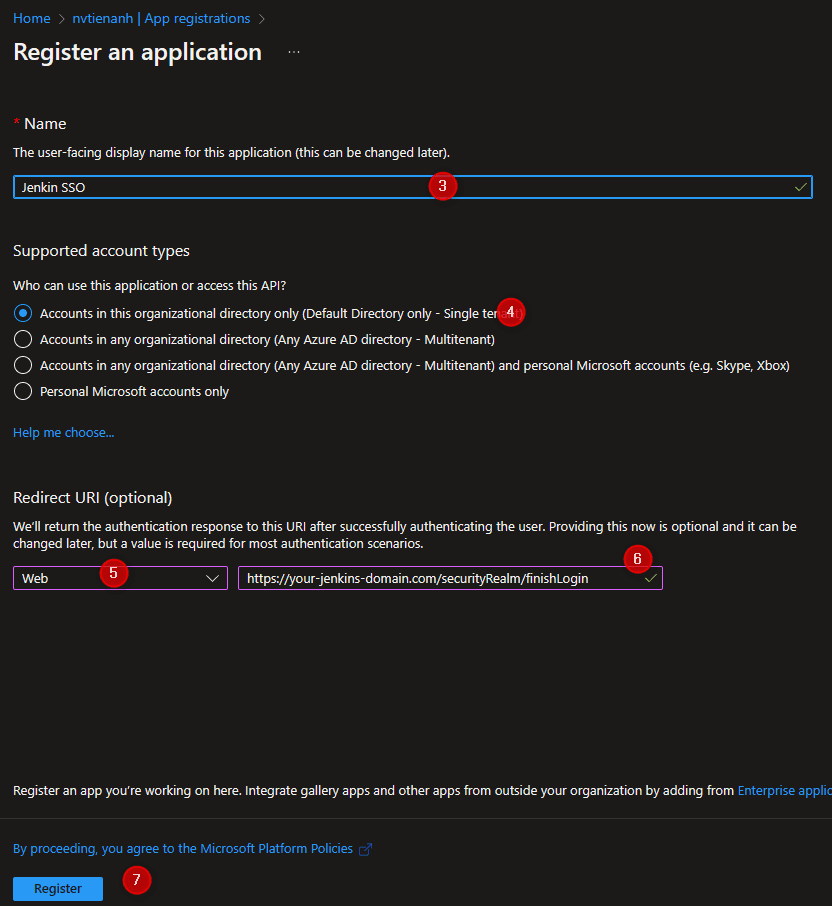The width and height of the screenshot is (832, 906).
Task: Open the Enterprise applications link
Action: click(785, 790)
